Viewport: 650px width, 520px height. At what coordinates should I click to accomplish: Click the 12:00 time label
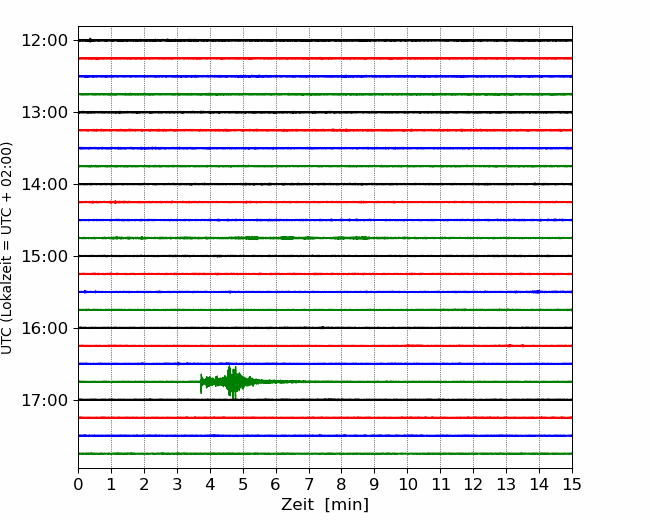44,41
